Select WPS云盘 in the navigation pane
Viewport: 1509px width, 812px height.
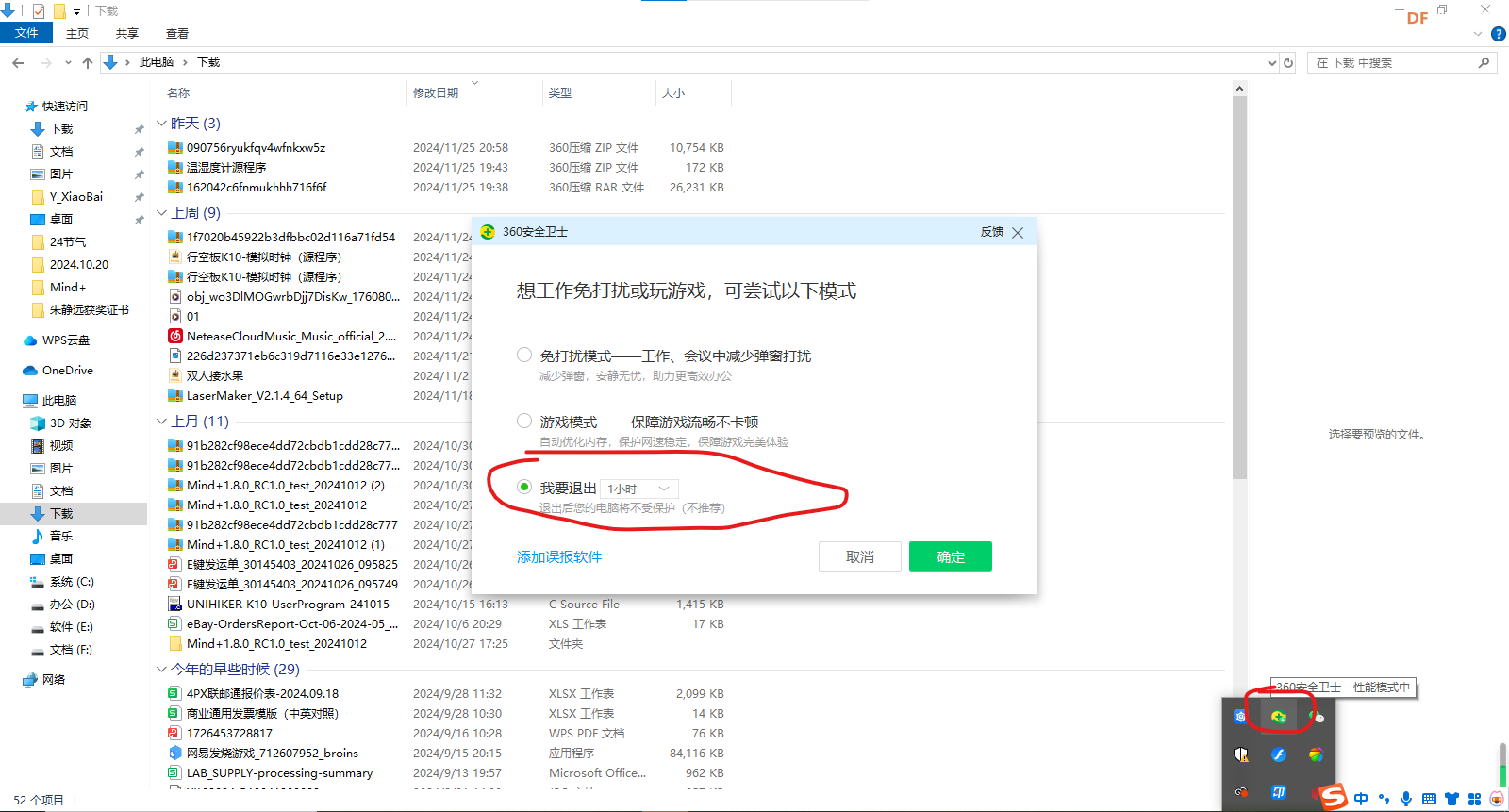[65, 340]
